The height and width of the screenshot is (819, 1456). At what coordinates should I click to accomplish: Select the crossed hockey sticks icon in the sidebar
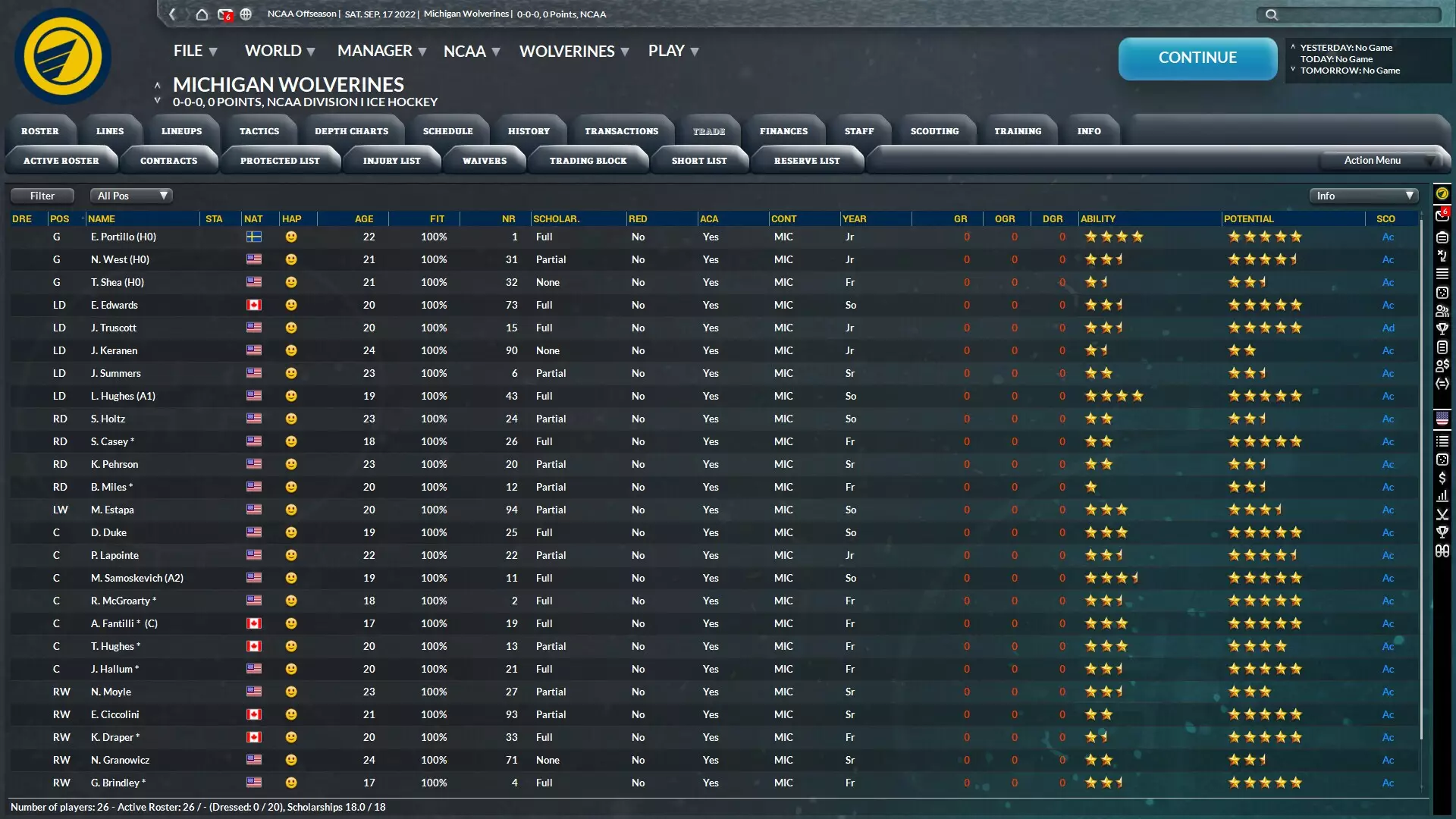point(1442,514)
